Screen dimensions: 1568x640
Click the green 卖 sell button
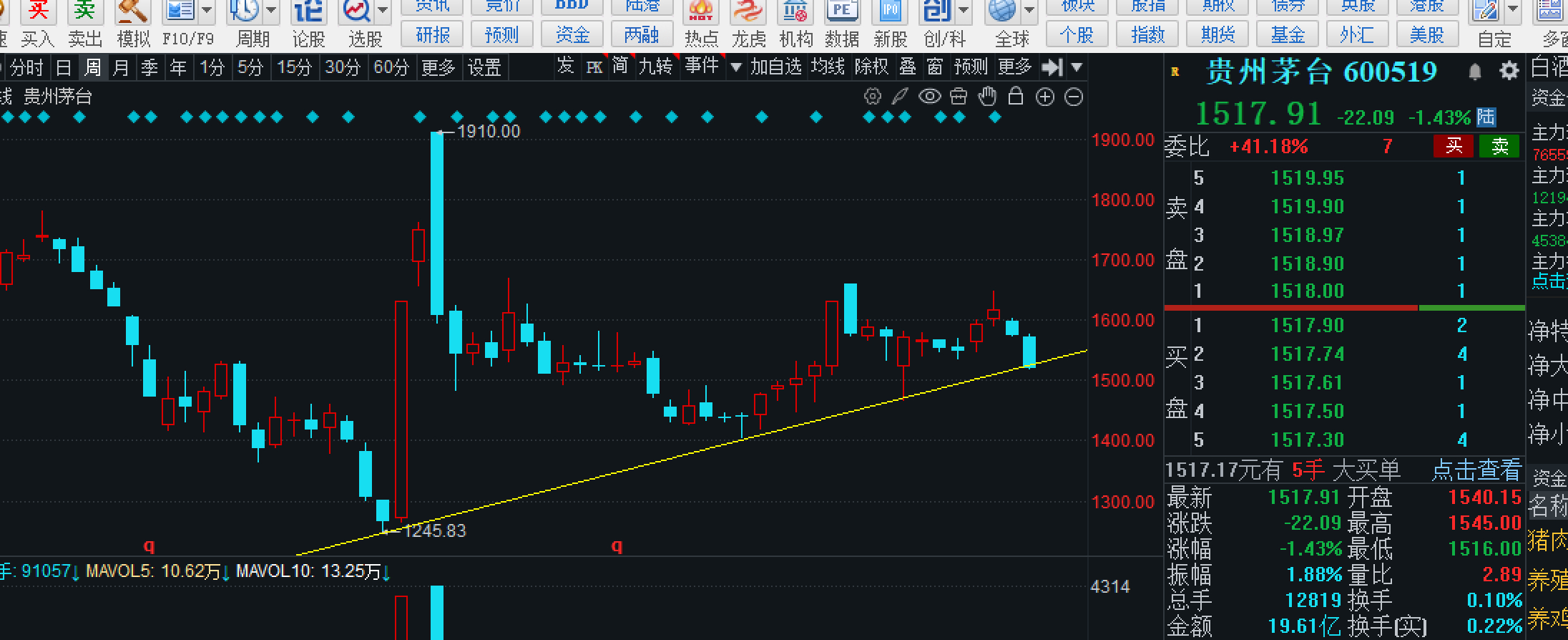(x=1500, y=146)
